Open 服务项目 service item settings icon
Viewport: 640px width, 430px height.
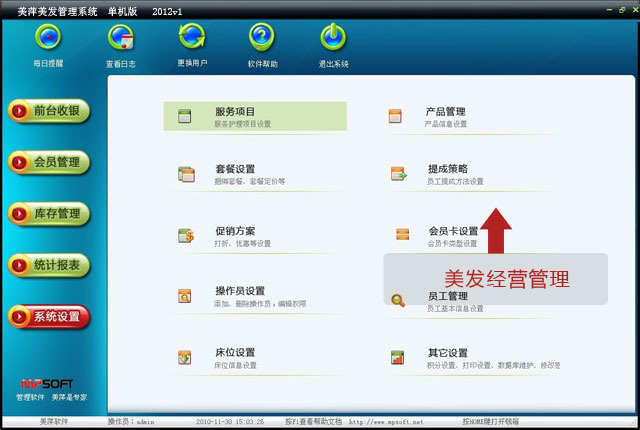coord(185,116)
